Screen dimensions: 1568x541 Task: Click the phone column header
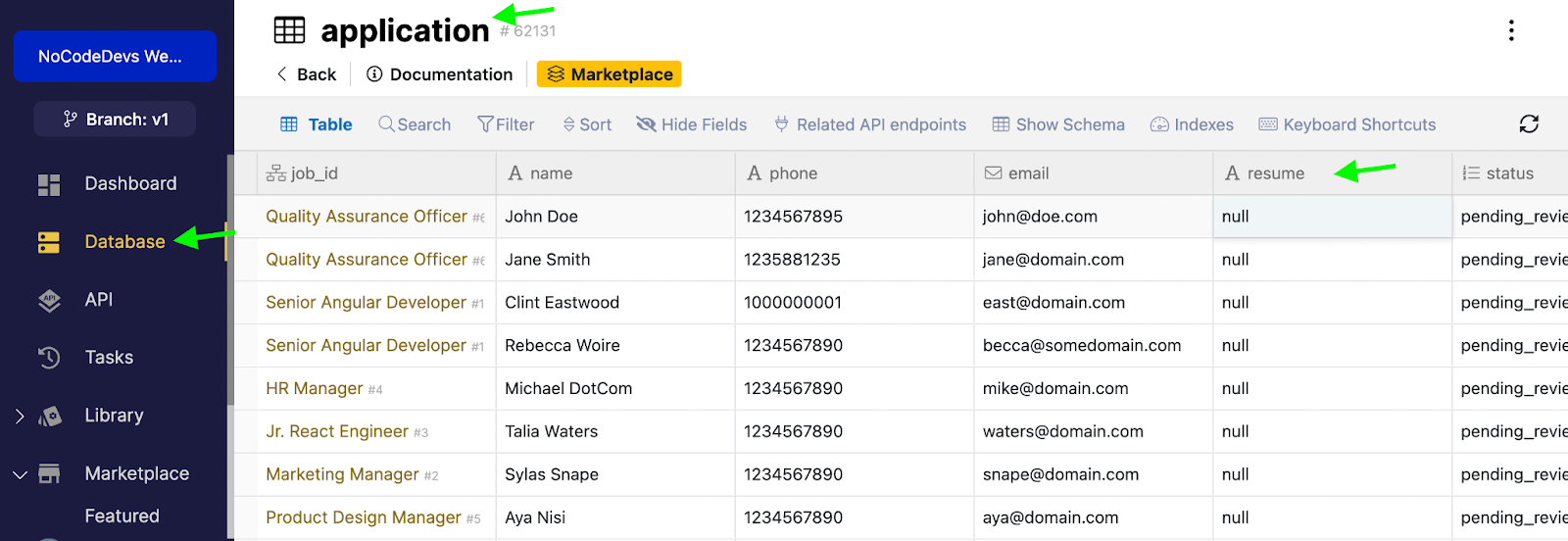pos(855,173)
